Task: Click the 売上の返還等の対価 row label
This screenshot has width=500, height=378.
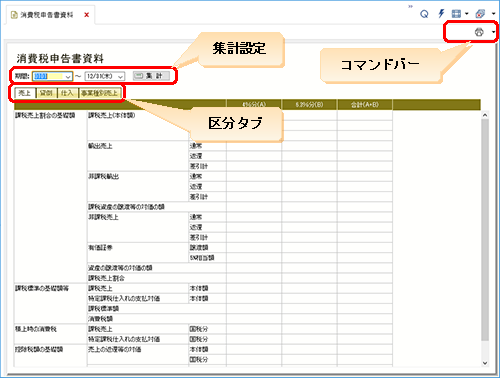Action: 115,349
